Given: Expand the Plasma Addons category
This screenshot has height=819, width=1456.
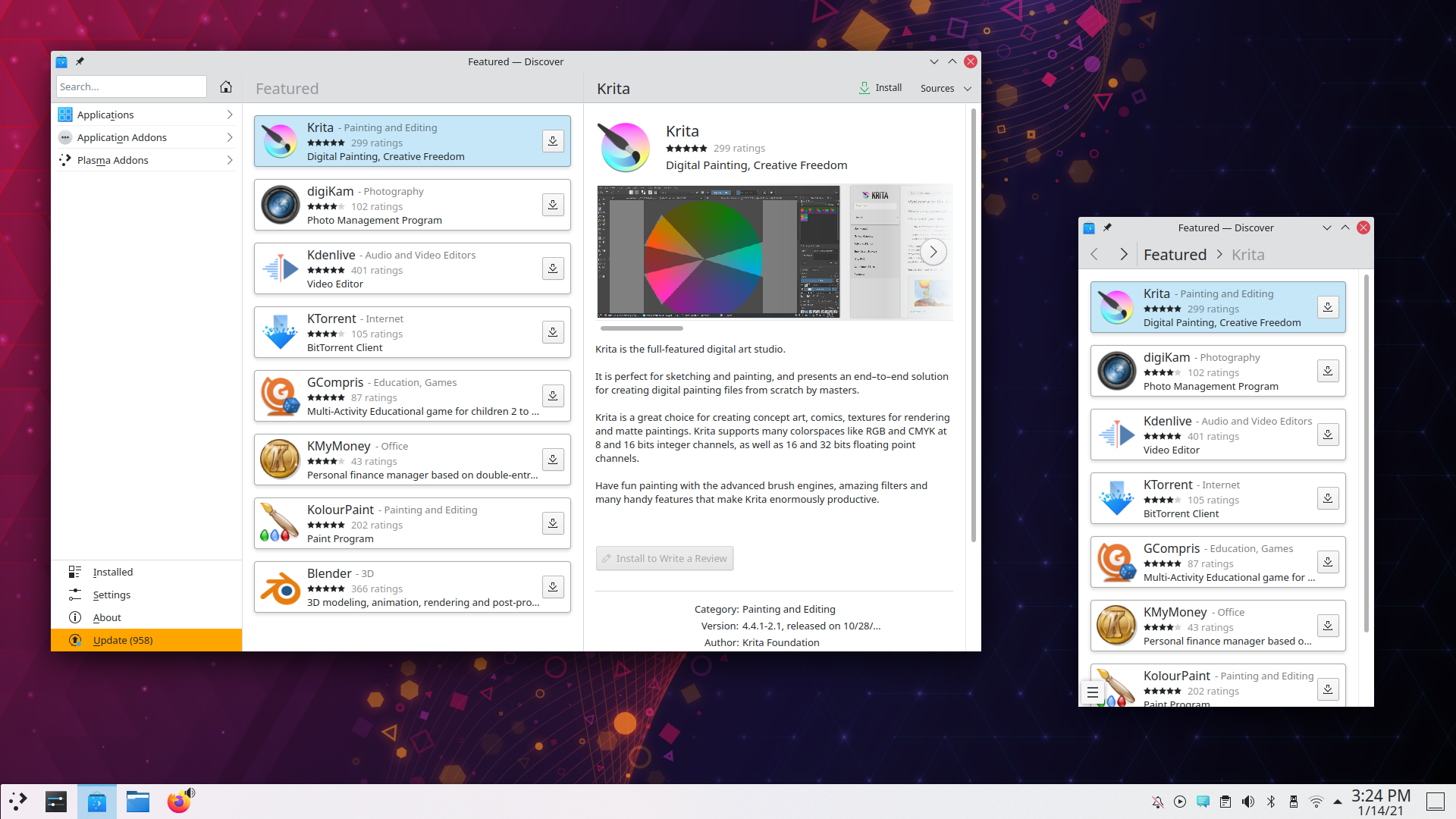Looking at the screenshot, I should click(x=230, y=160).
